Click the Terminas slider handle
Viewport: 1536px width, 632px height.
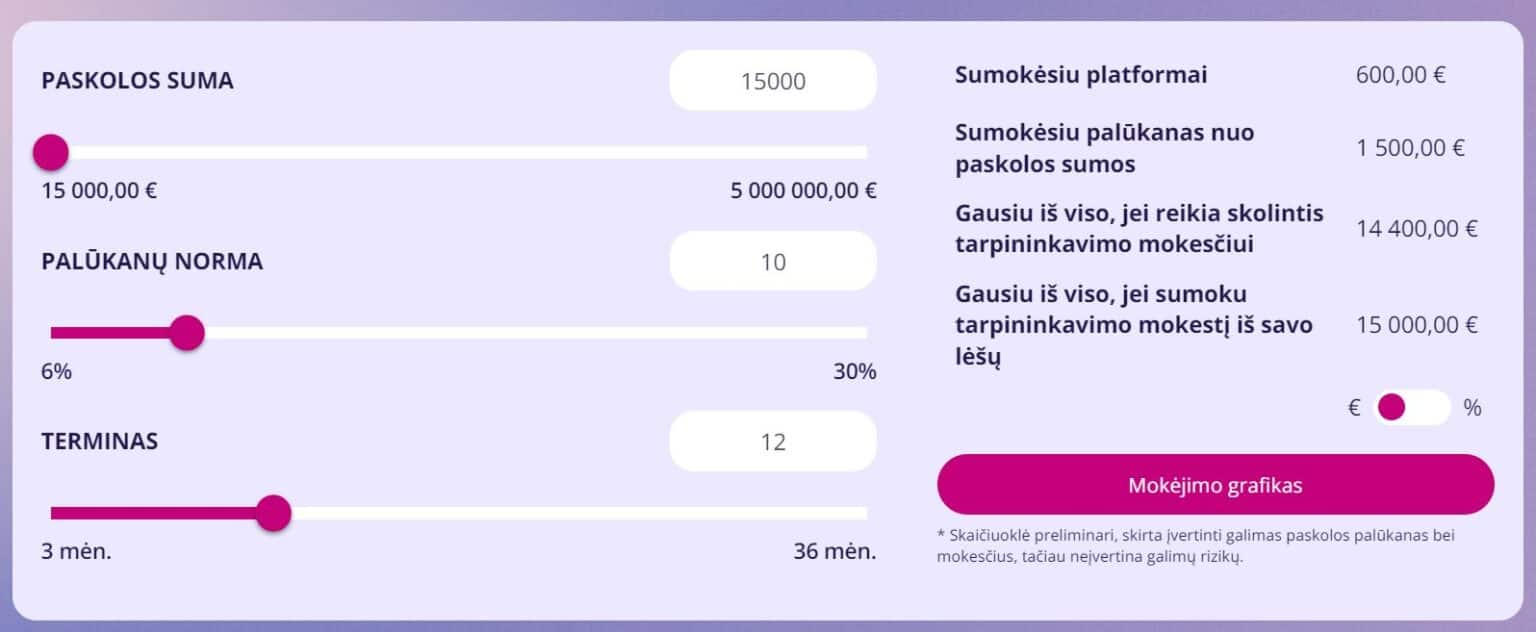273,513
